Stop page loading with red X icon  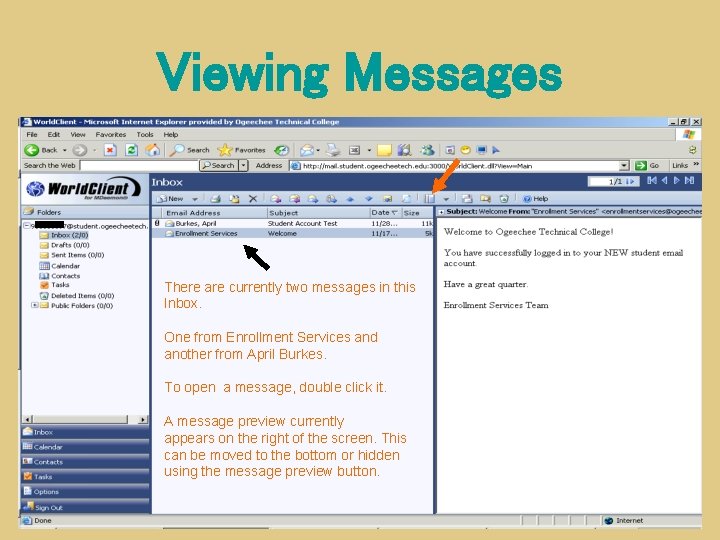click(110, 150)
